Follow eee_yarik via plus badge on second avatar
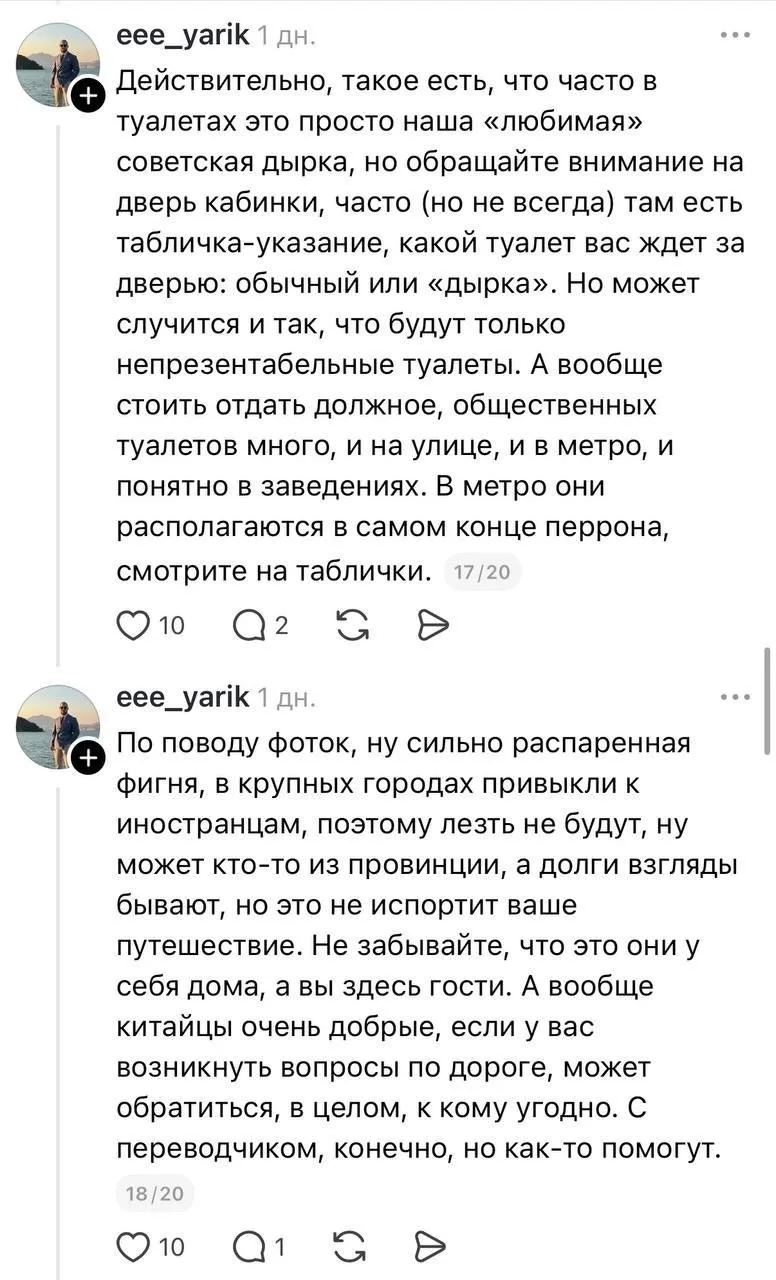The height and width of the screenshot is (1280, 776). click(x=89, y=759)
